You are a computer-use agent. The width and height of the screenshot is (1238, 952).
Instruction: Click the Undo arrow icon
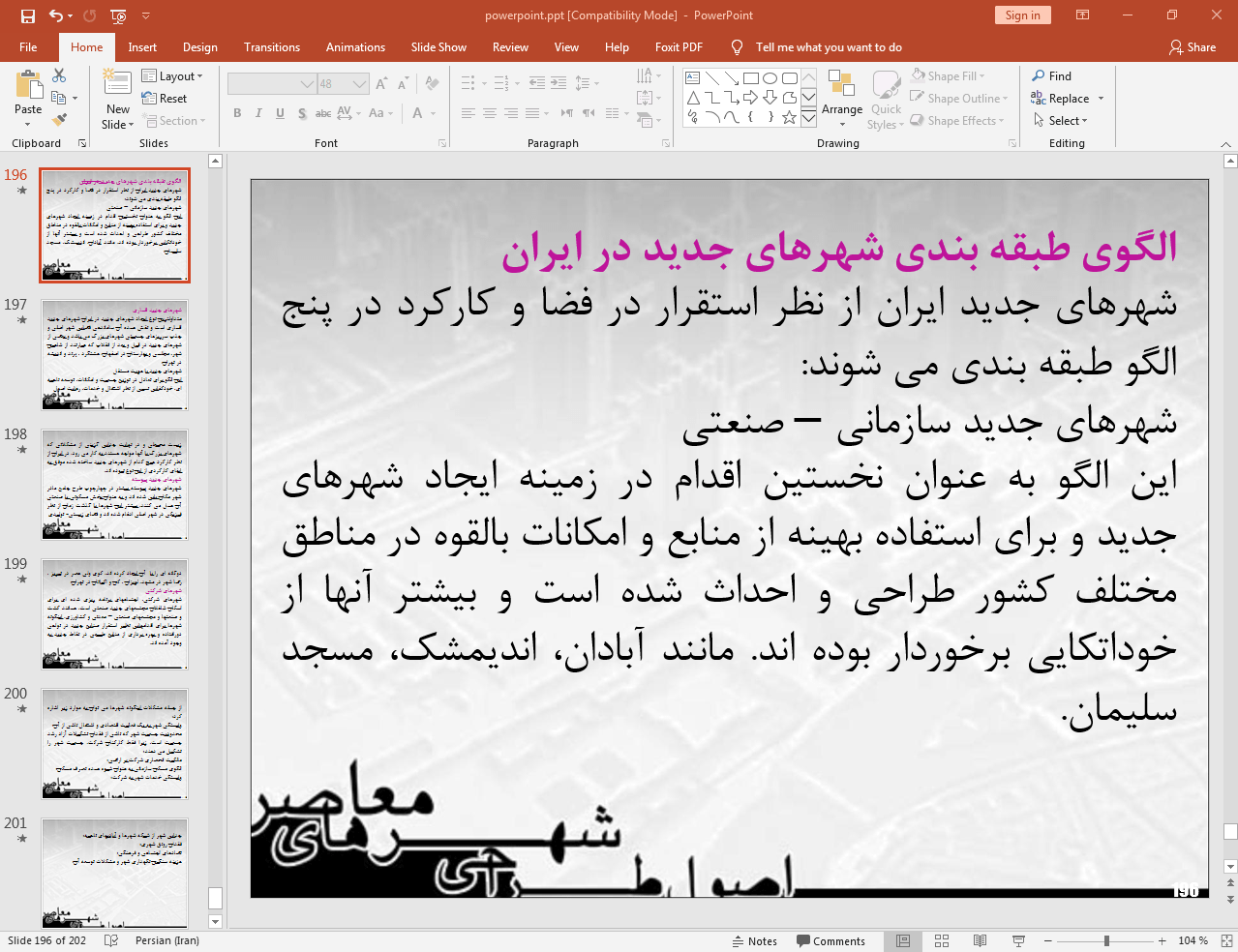pos(56,15)
